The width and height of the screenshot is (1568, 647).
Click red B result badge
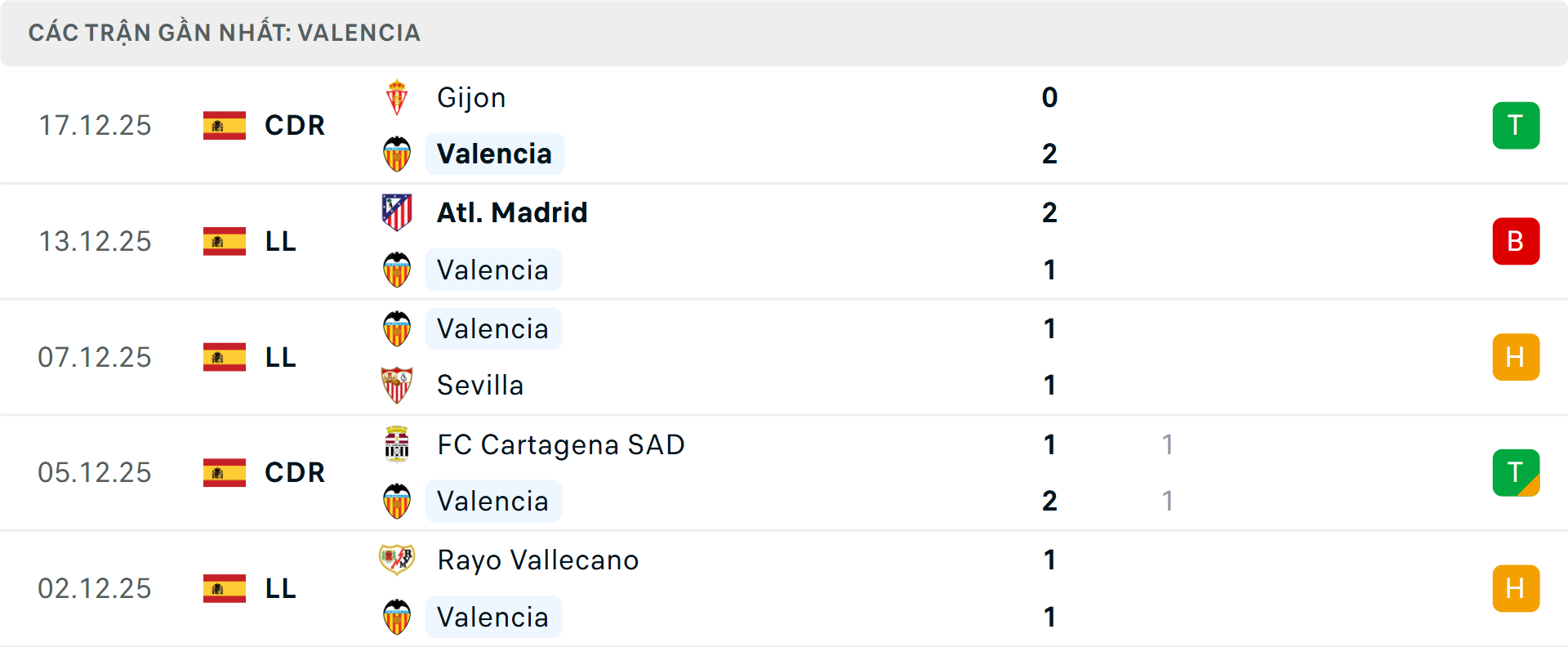point(1516,241)
